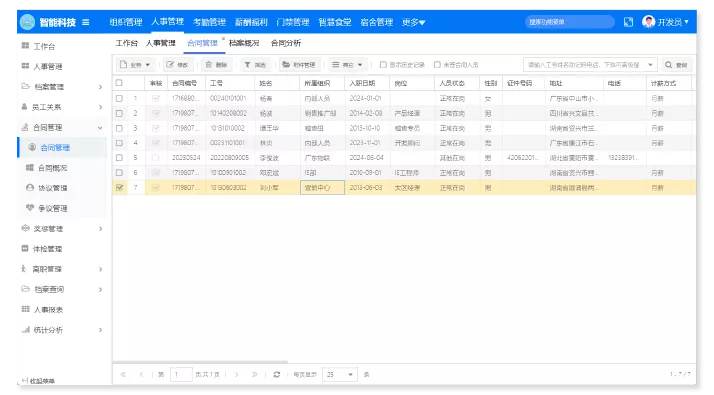Click the 人事管理 grid icon in the sidebar
Screen dimensions: 714x395
(x=26, y=66)
